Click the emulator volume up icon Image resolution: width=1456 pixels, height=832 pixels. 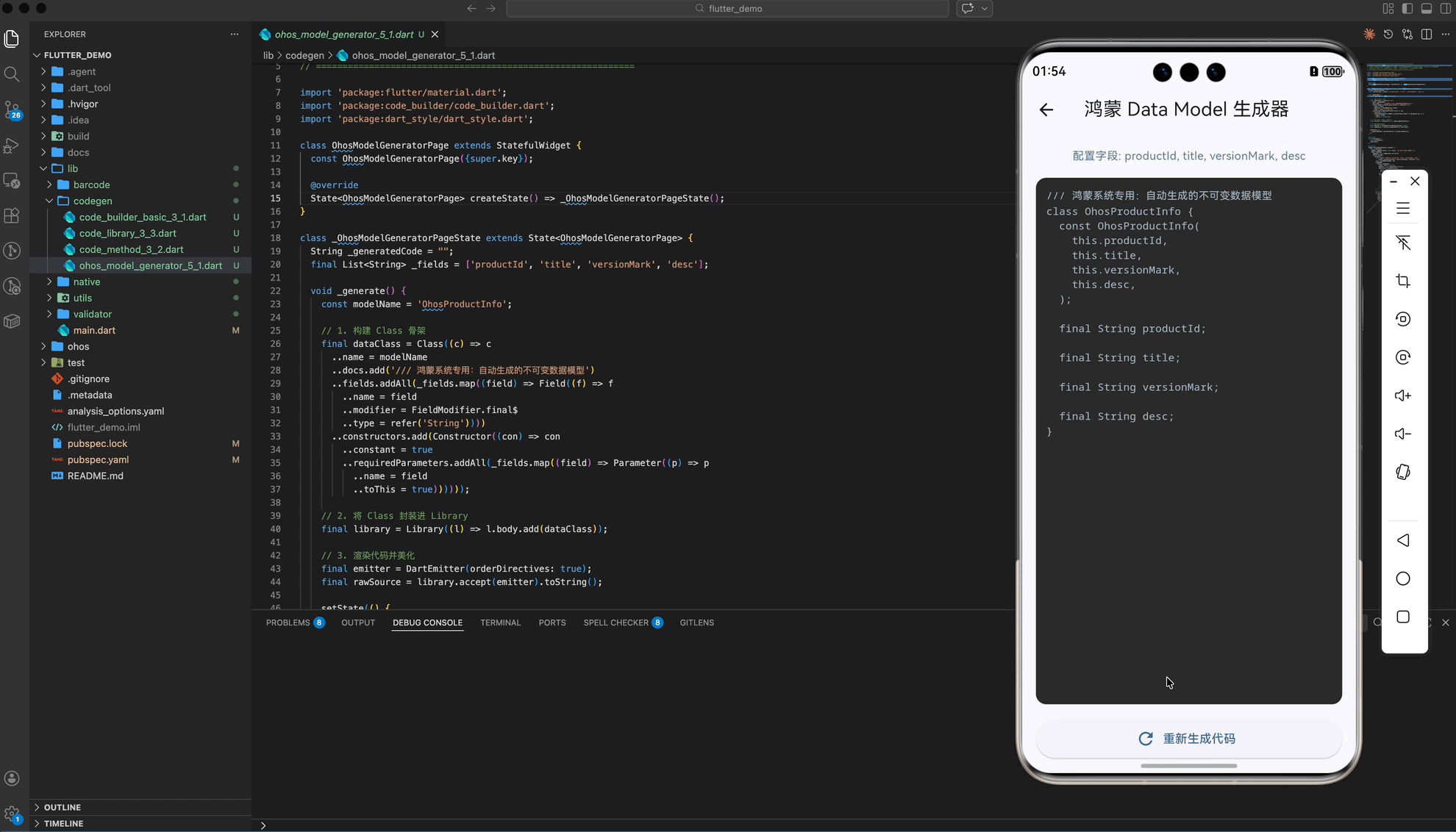click(x=1402, y=395)
